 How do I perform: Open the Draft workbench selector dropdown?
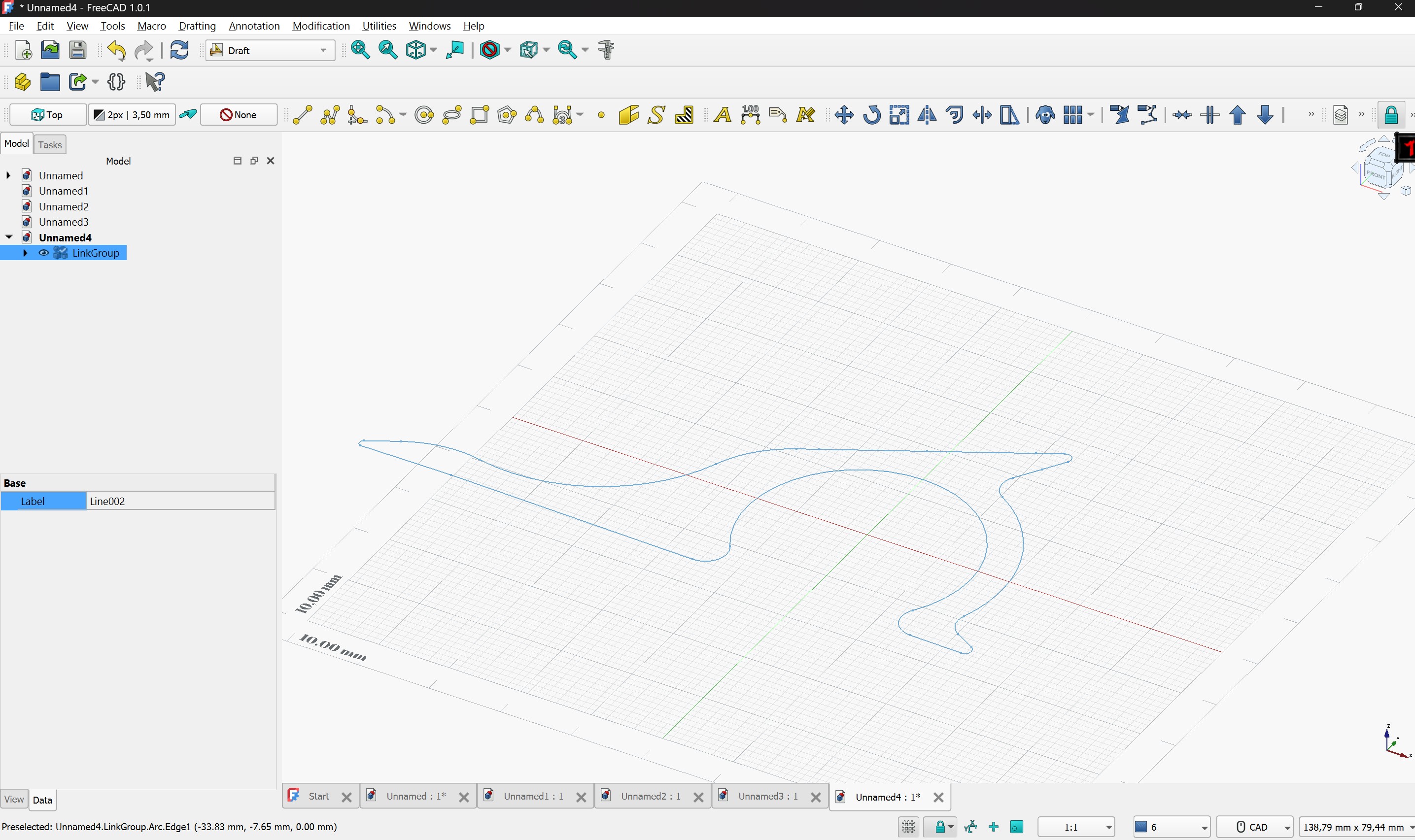click(270, 50)
